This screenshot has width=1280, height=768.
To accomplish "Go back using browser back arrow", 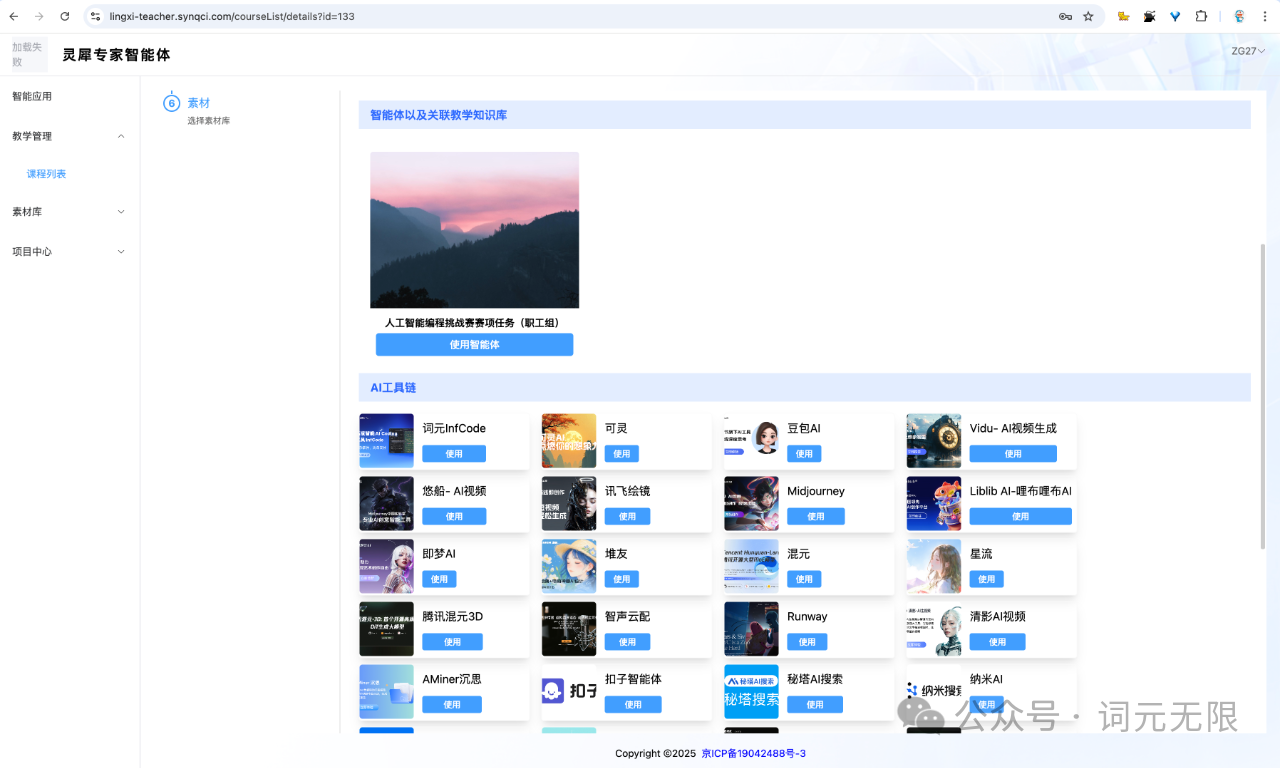I will click(14, 16).
